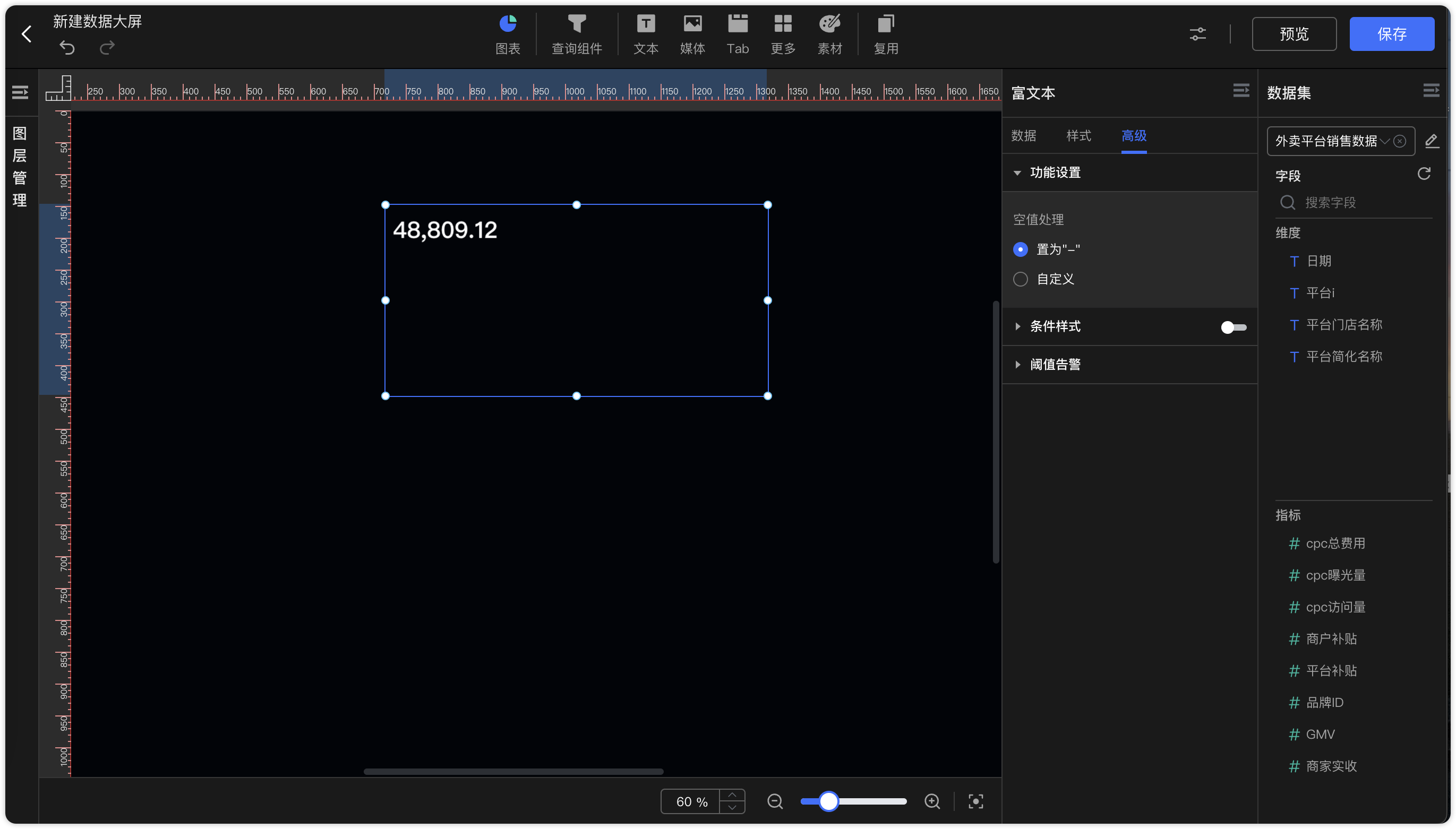
Task: Open the page settings sliders icon
Action: (x=1197, y=34)
